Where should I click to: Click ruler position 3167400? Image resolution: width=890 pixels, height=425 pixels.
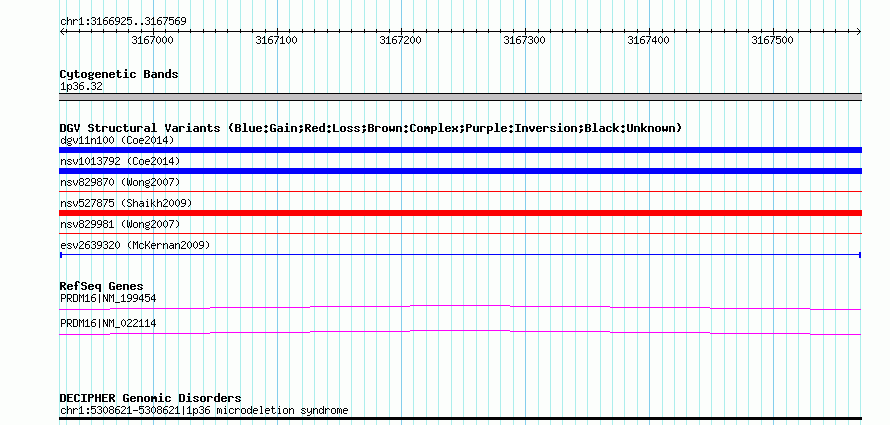pos(648,40)
